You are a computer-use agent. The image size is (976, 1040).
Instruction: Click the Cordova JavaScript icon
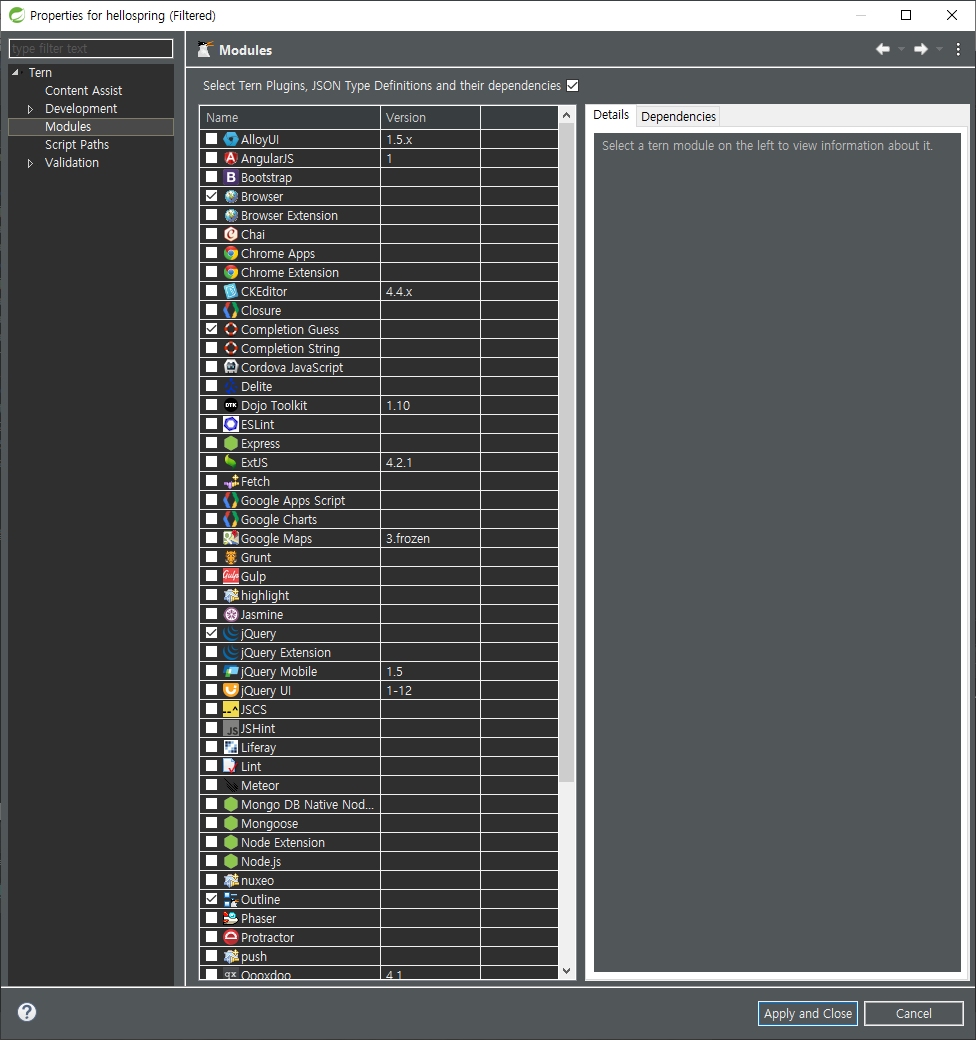231,367
